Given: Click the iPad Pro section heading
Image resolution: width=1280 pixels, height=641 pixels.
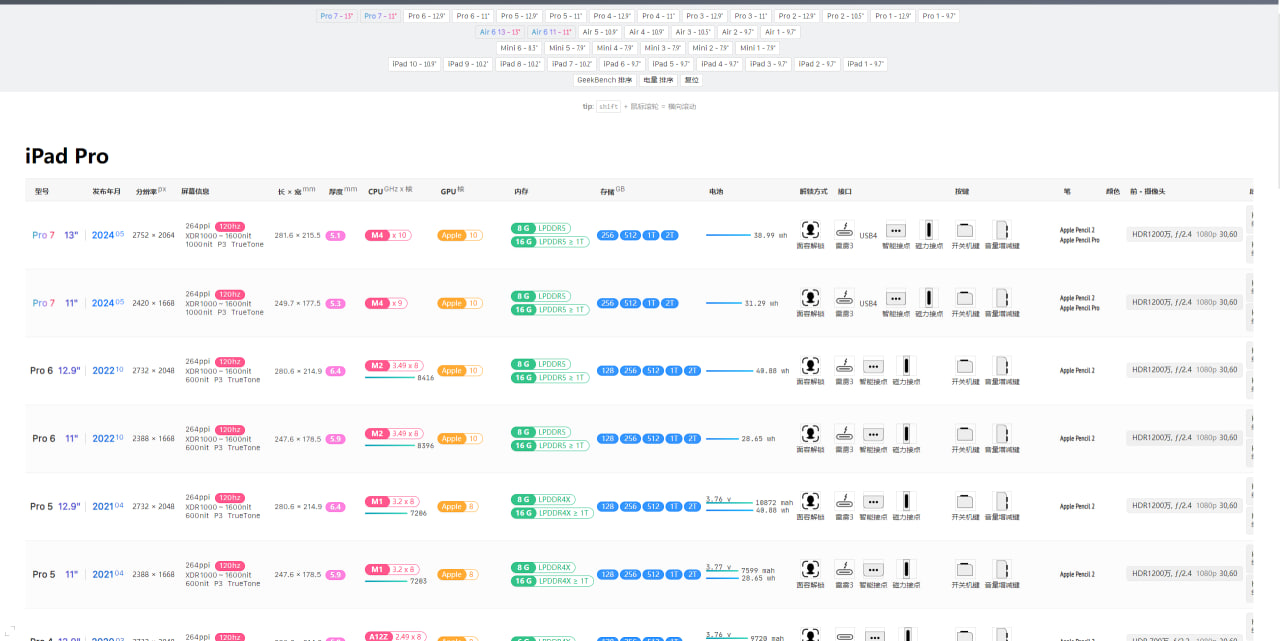Looking at the screenshot, I should point(67,156).
